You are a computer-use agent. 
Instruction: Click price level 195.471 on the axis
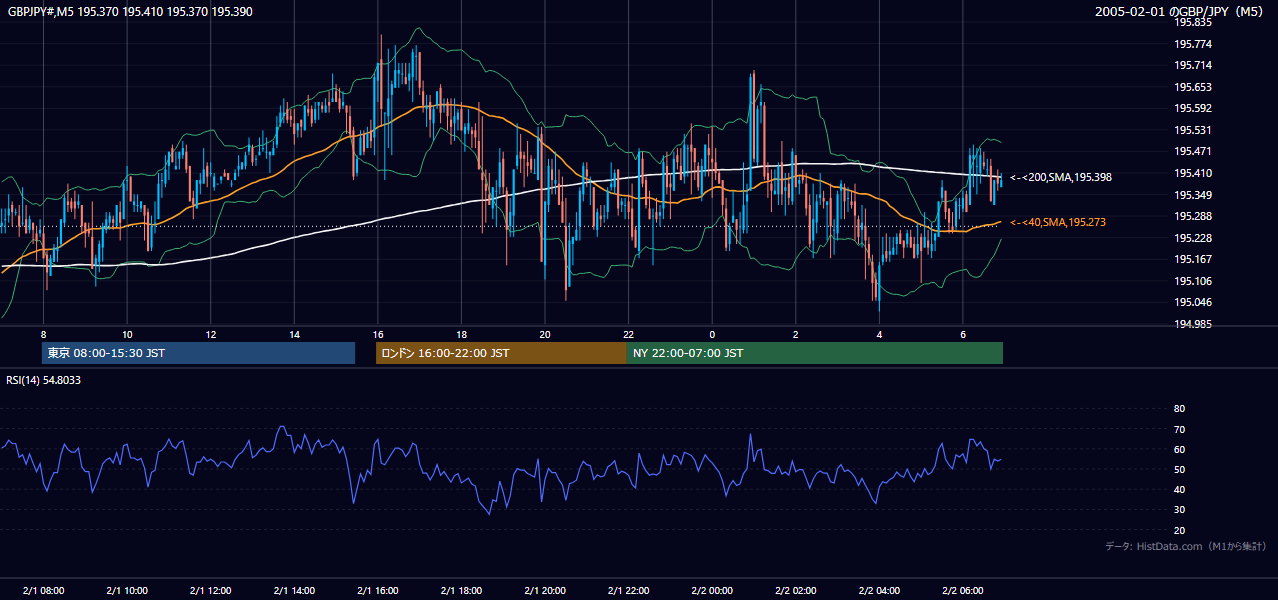click(x=1193, y=151)
